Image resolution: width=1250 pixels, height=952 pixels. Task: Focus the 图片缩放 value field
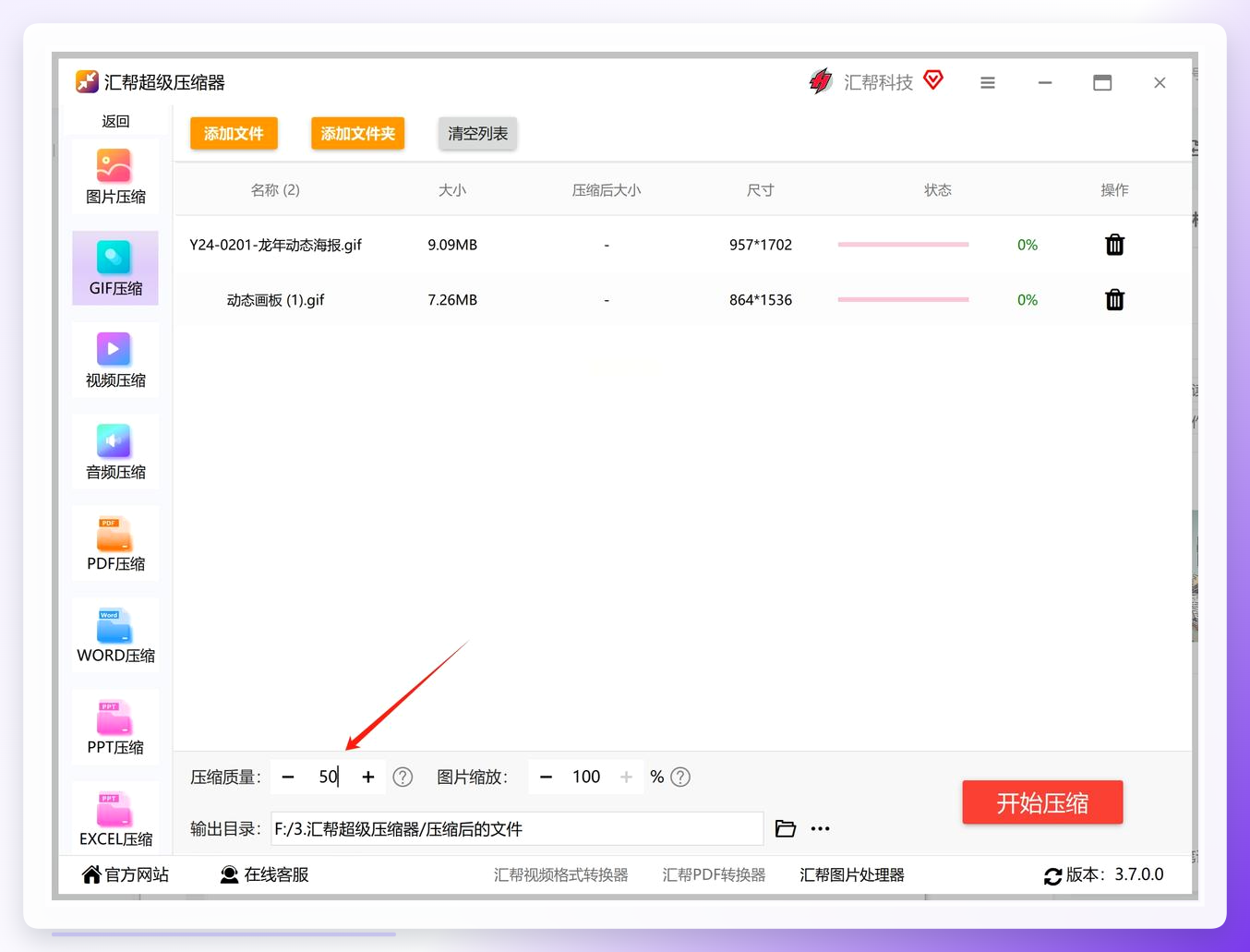[586, 777]
